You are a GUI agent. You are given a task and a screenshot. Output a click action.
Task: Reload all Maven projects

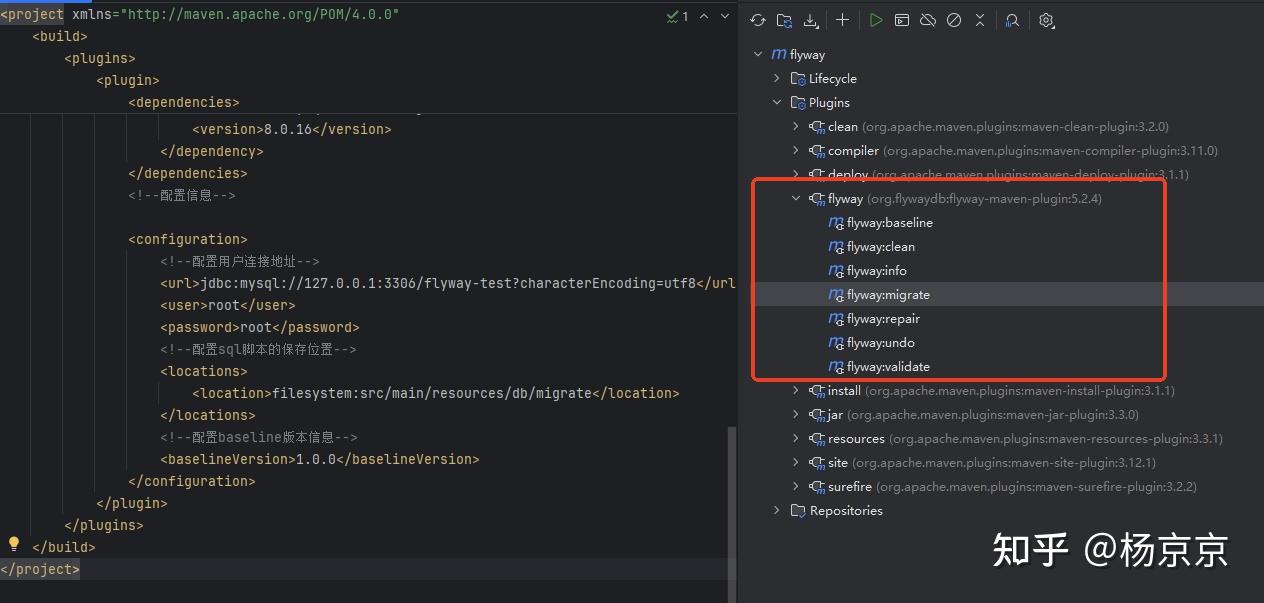(758, 20)
